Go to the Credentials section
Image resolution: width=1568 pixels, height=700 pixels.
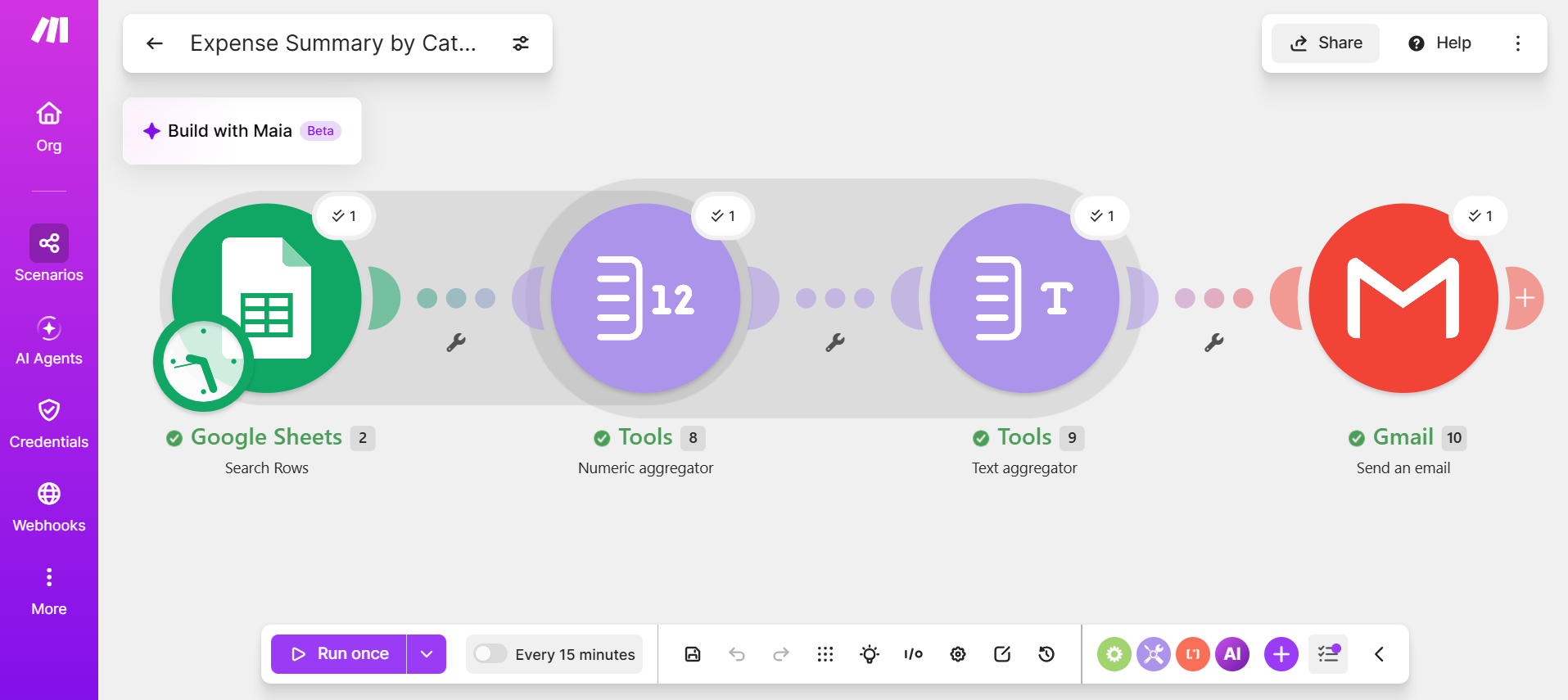[49, 423]
